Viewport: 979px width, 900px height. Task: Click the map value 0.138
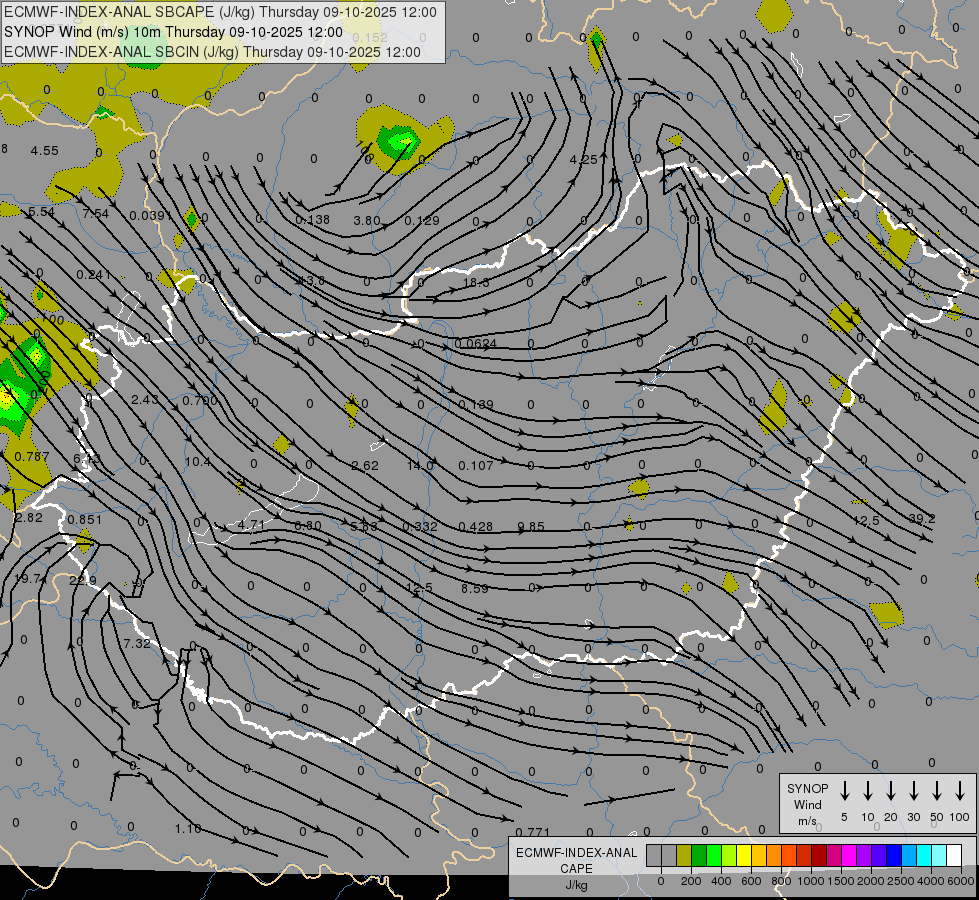(312, 219)
